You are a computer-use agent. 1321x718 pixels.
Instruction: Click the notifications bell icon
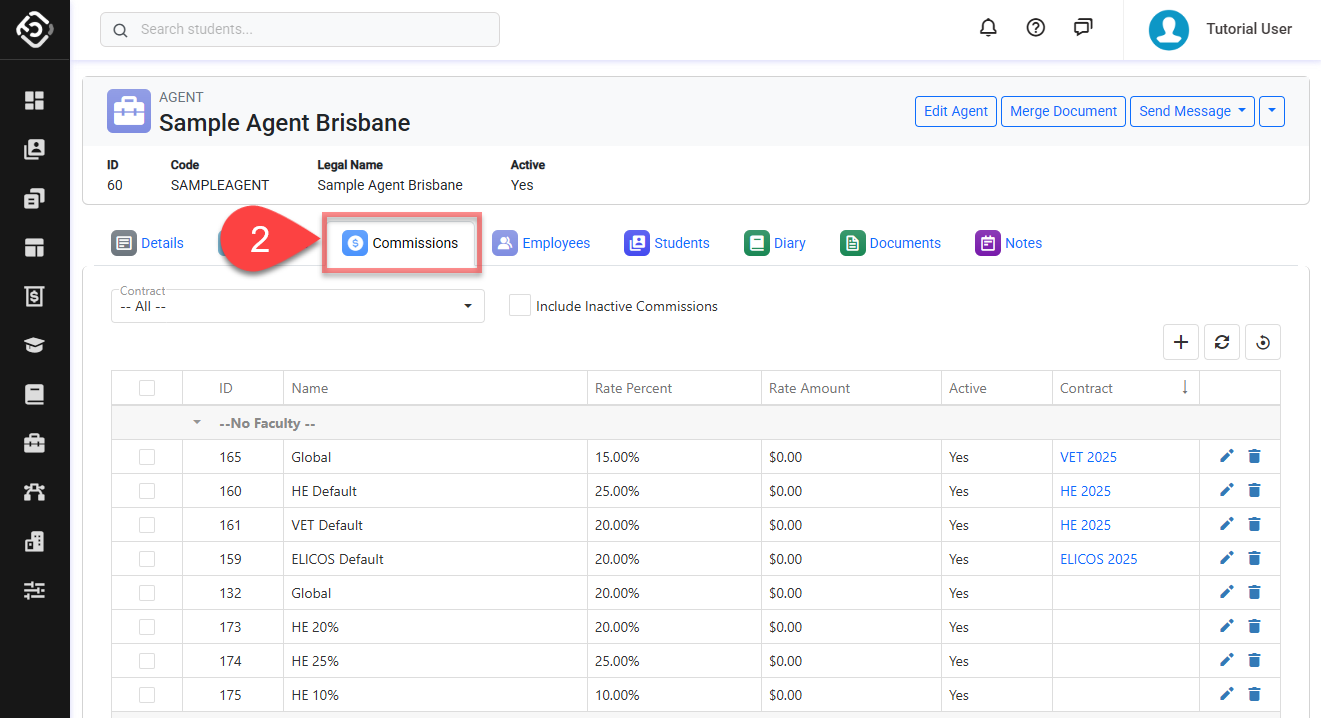pyautogui.click(x=988, y=28)
